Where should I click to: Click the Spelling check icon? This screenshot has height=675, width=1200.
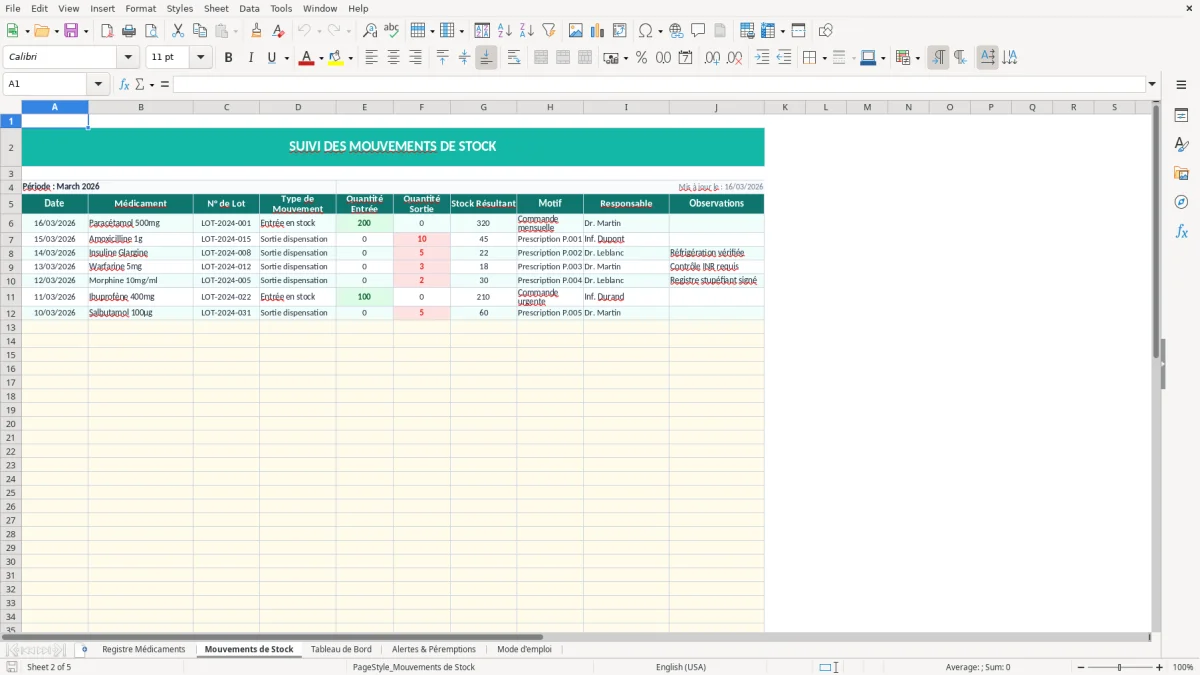point(392,31)
